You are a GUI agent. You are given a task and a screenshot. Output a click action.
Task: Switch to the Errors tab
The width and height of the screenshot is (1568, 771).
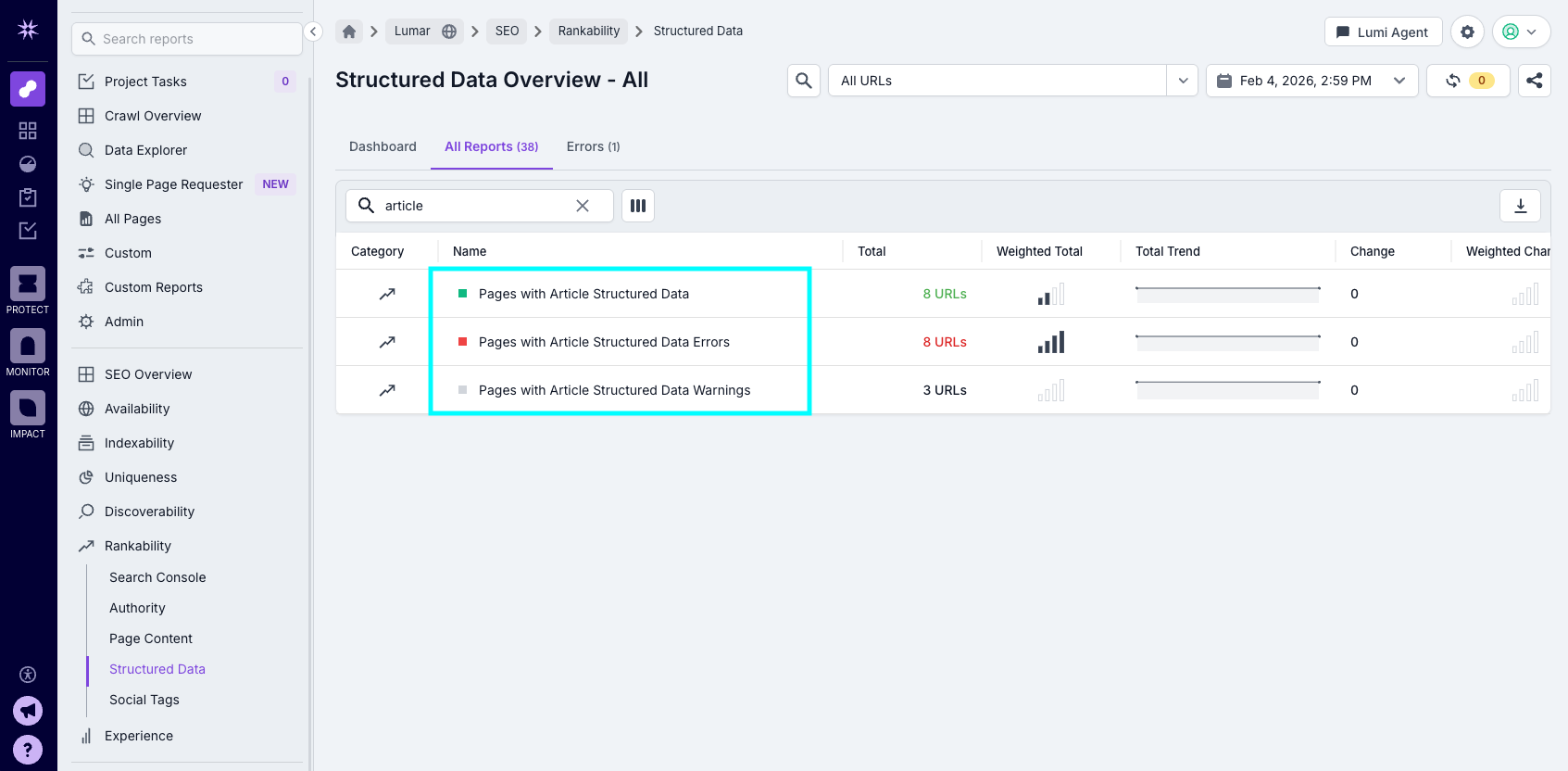pyautogui.click(x=593, y=146)
